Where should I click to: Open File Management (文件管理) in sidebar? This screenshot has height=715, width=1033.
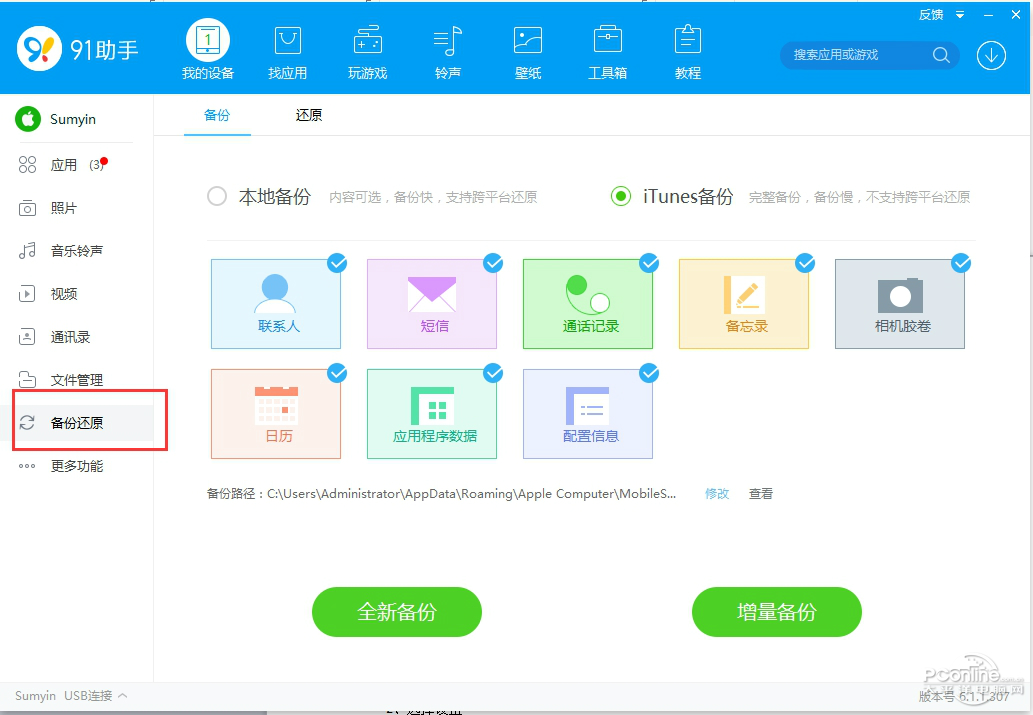(x=77, y=380)
